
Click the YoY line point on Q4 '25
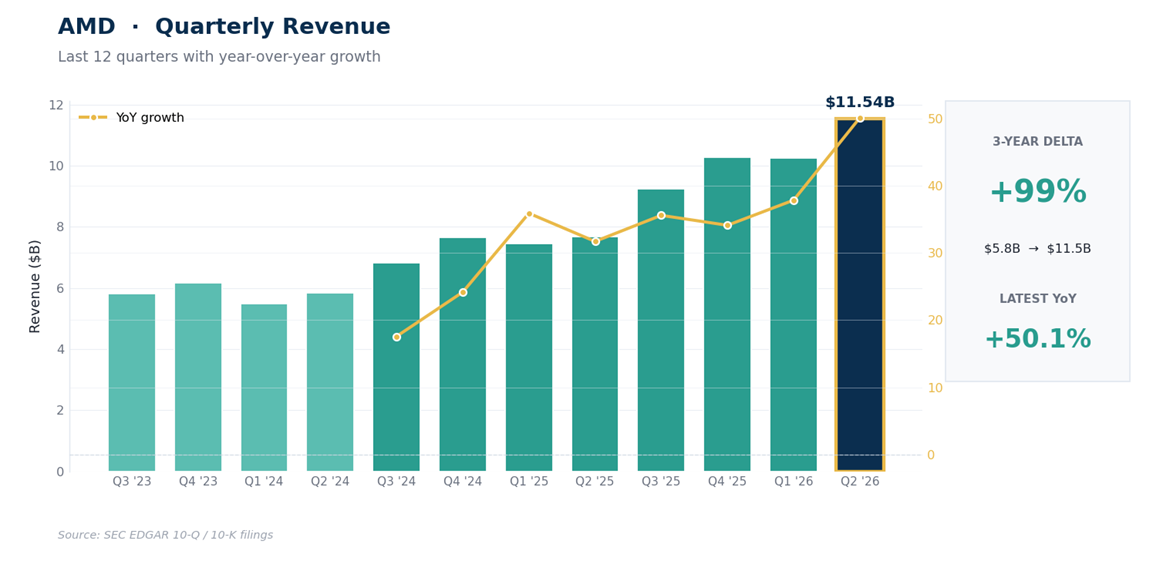tap(727, 225)
